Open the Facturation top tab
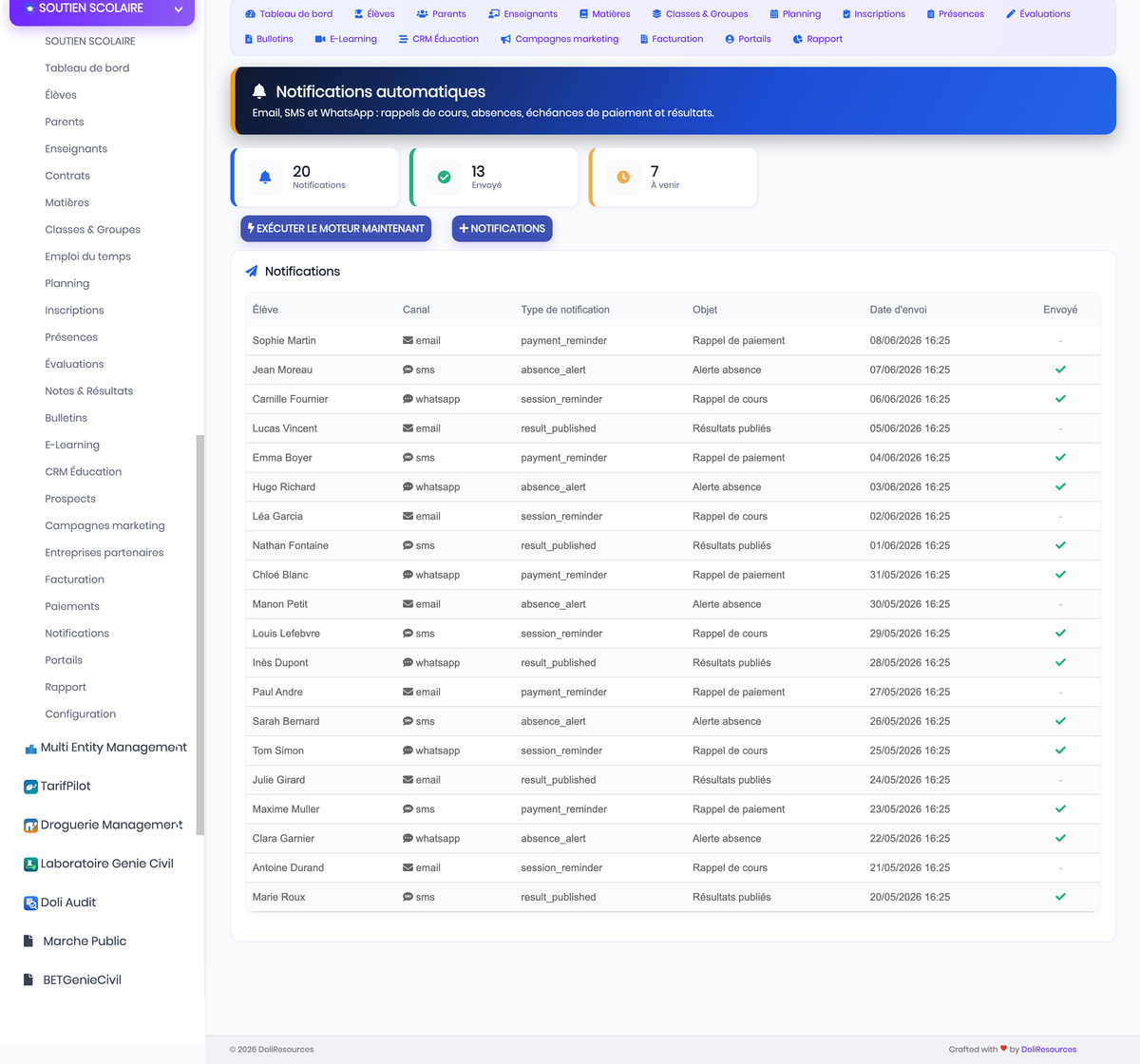The image size is (1140, 1064). [x=672, y=39]
